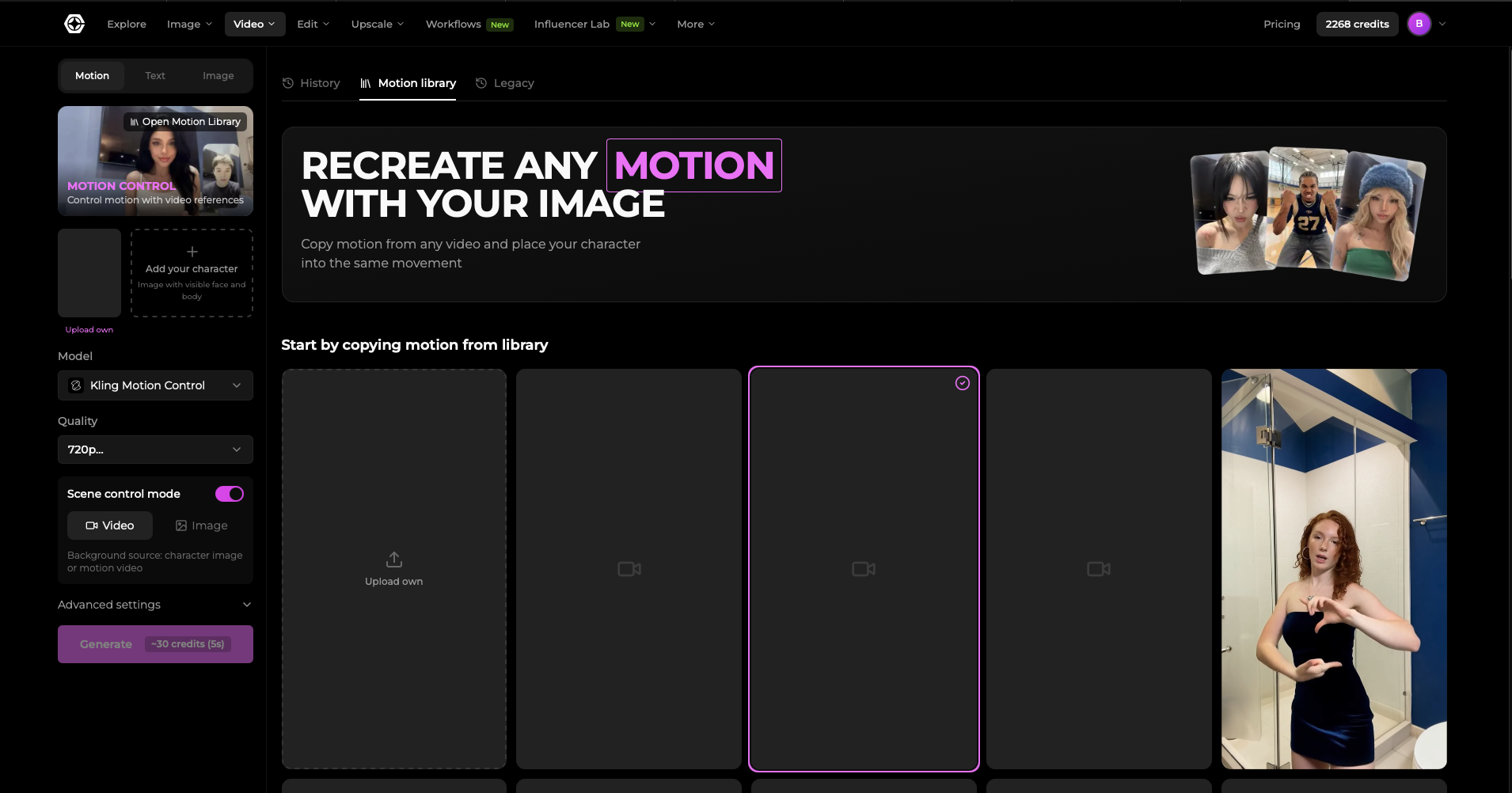The height and width of the screenshot is (793, 1512).
Task: Open the Pricing page
Action: point(1281,24)
